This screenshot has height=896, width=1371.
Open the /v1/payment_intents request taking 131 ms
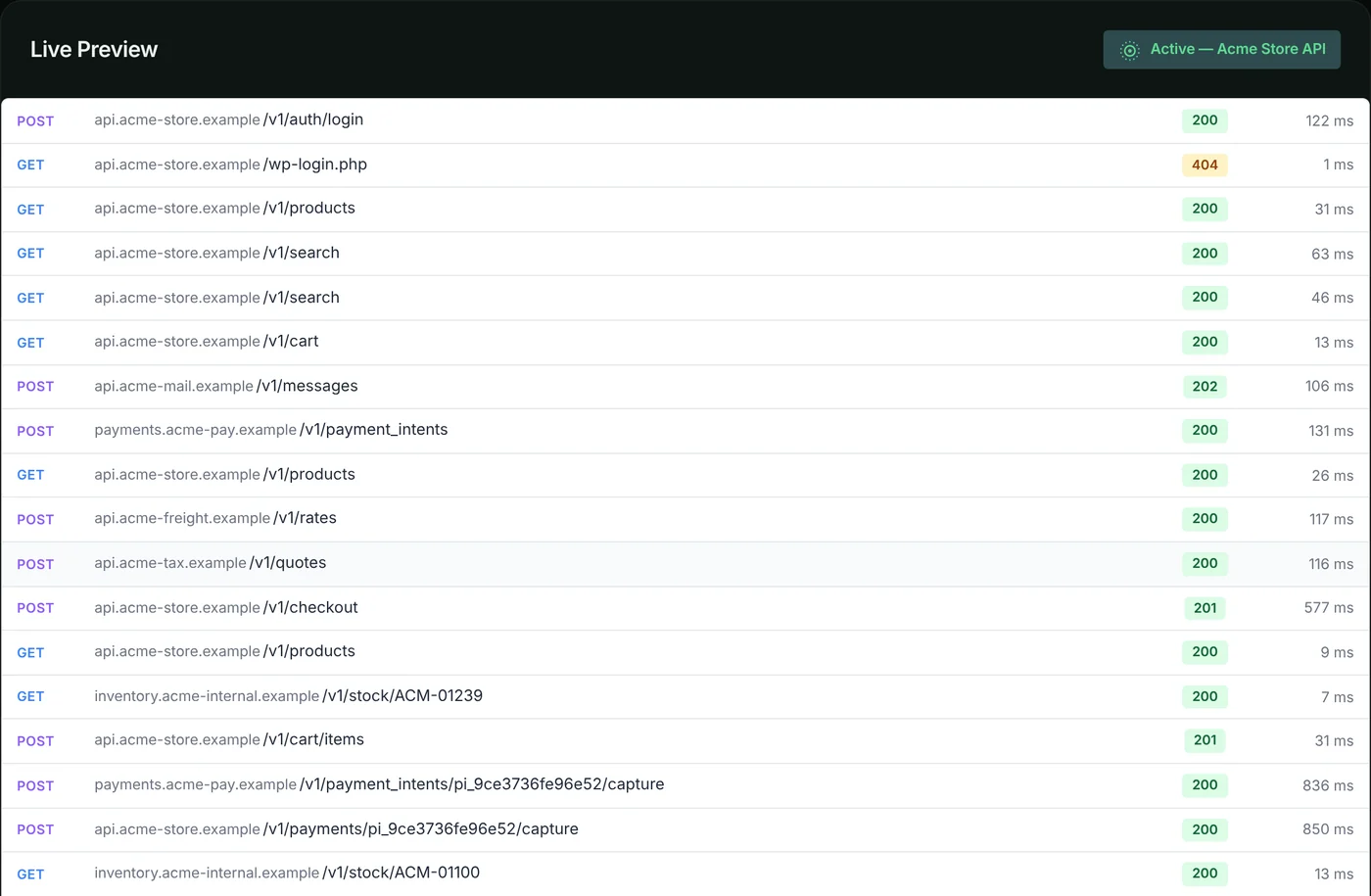[x=685, y=431]
